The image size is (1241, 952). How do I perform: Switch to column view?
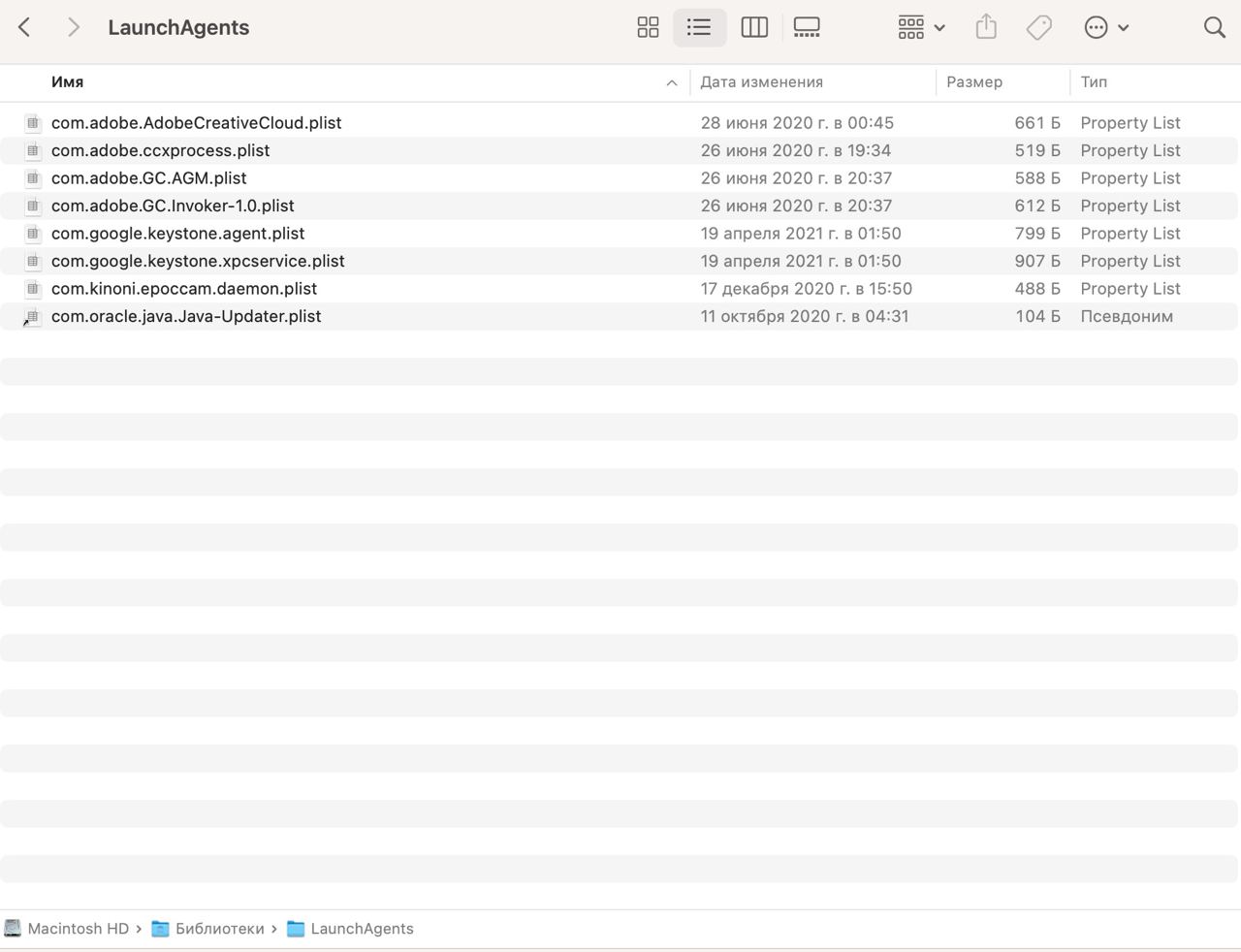click(x=754, y=27)
